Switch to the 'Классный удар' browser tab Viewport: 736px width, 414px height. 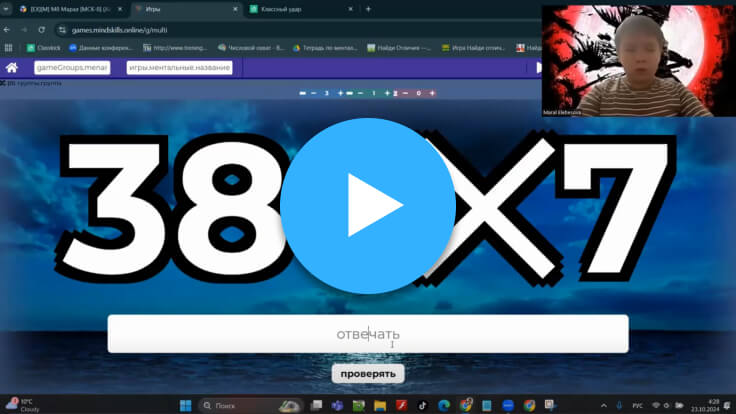(x=296, y=9)
